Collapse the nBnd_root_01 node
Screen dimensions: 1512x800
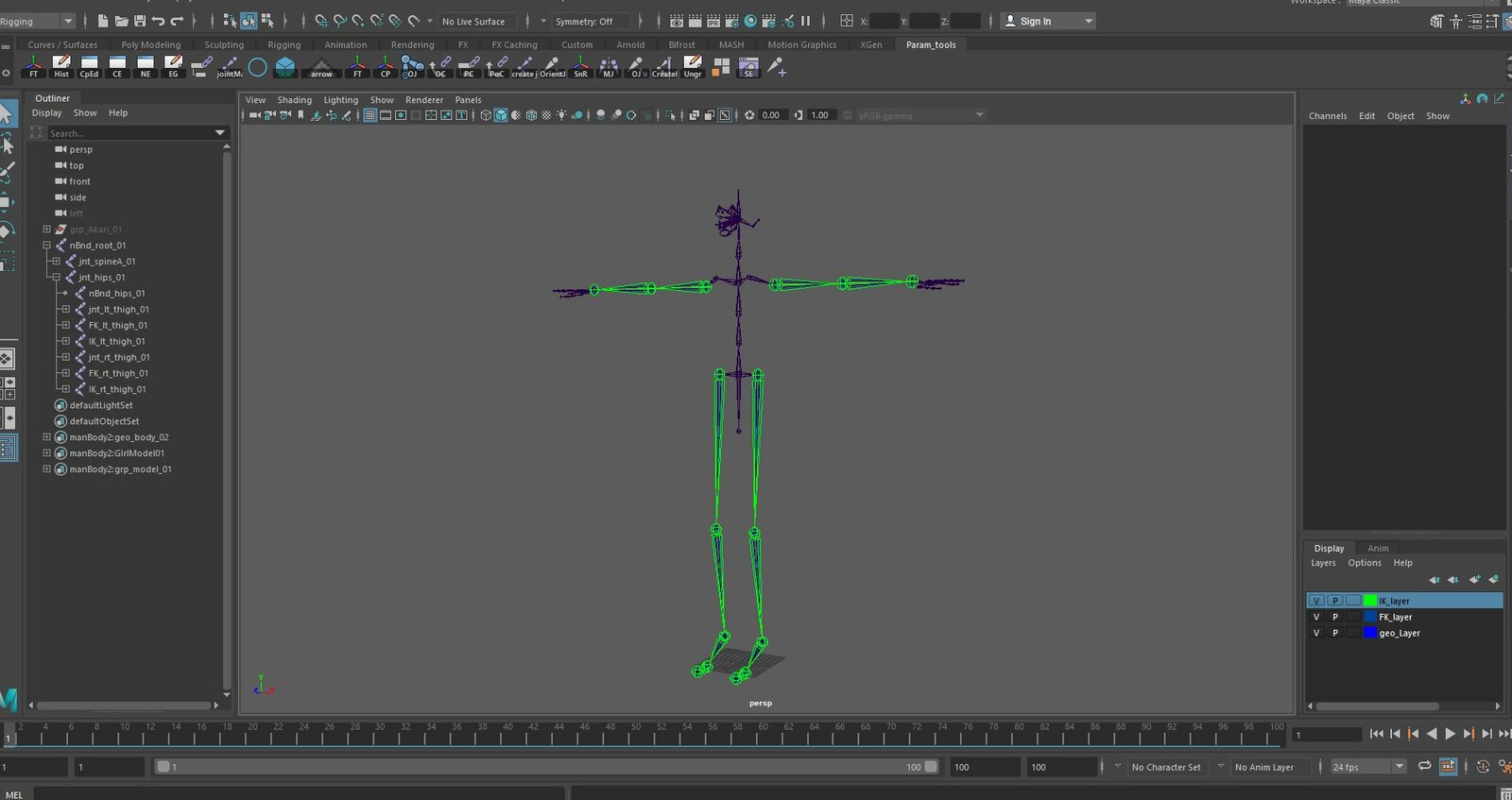click(x=46, y=246)
